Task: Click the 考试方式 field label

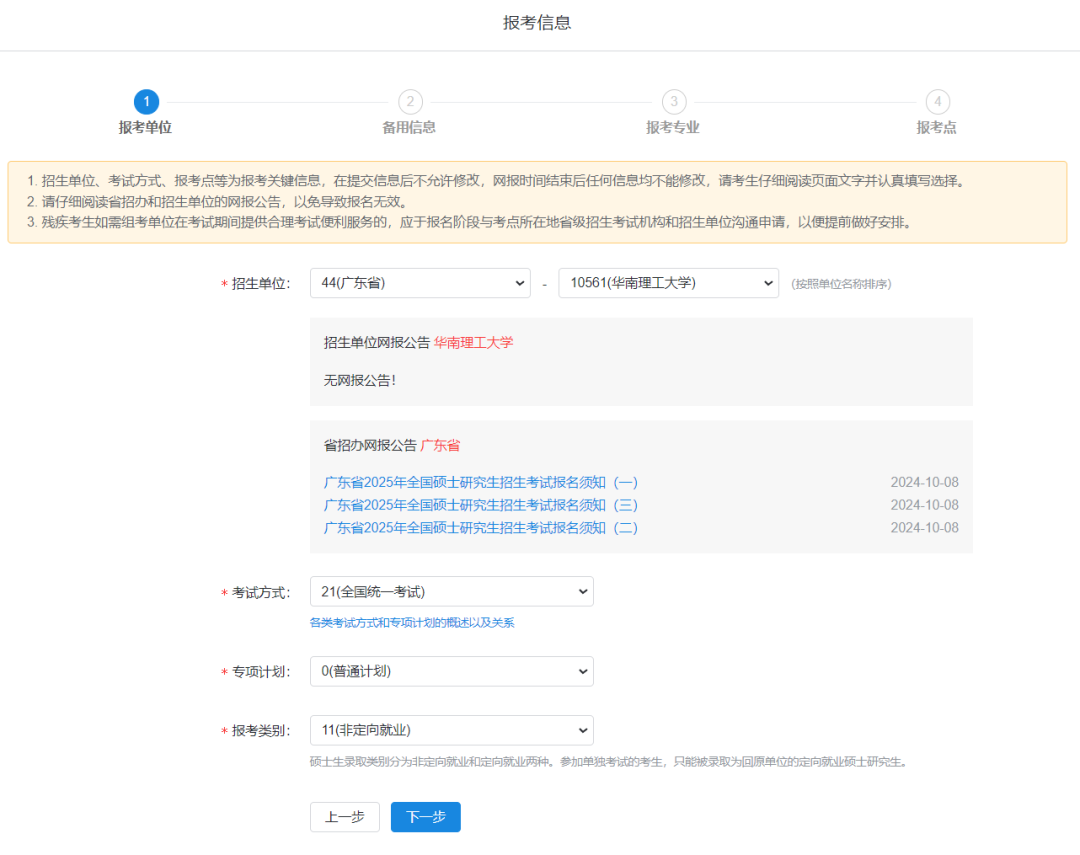Action: coord(260,593)
